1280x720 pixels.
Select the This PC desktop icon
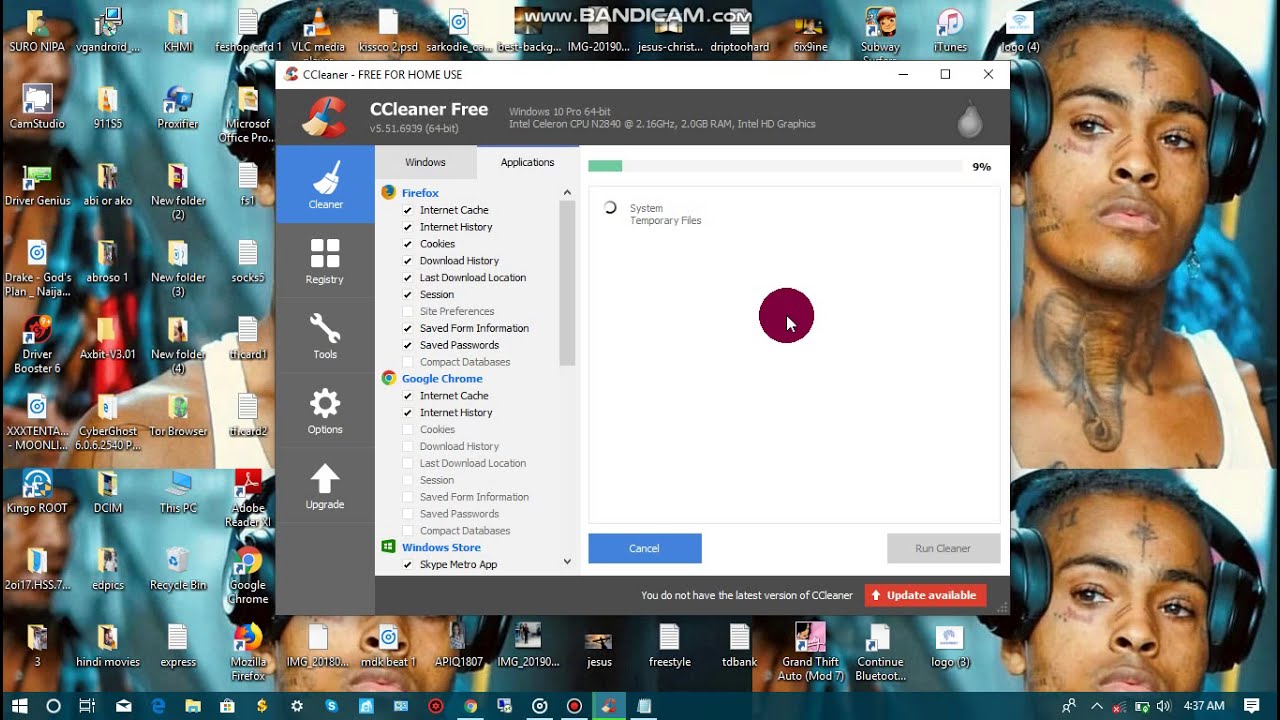point(178,491)
